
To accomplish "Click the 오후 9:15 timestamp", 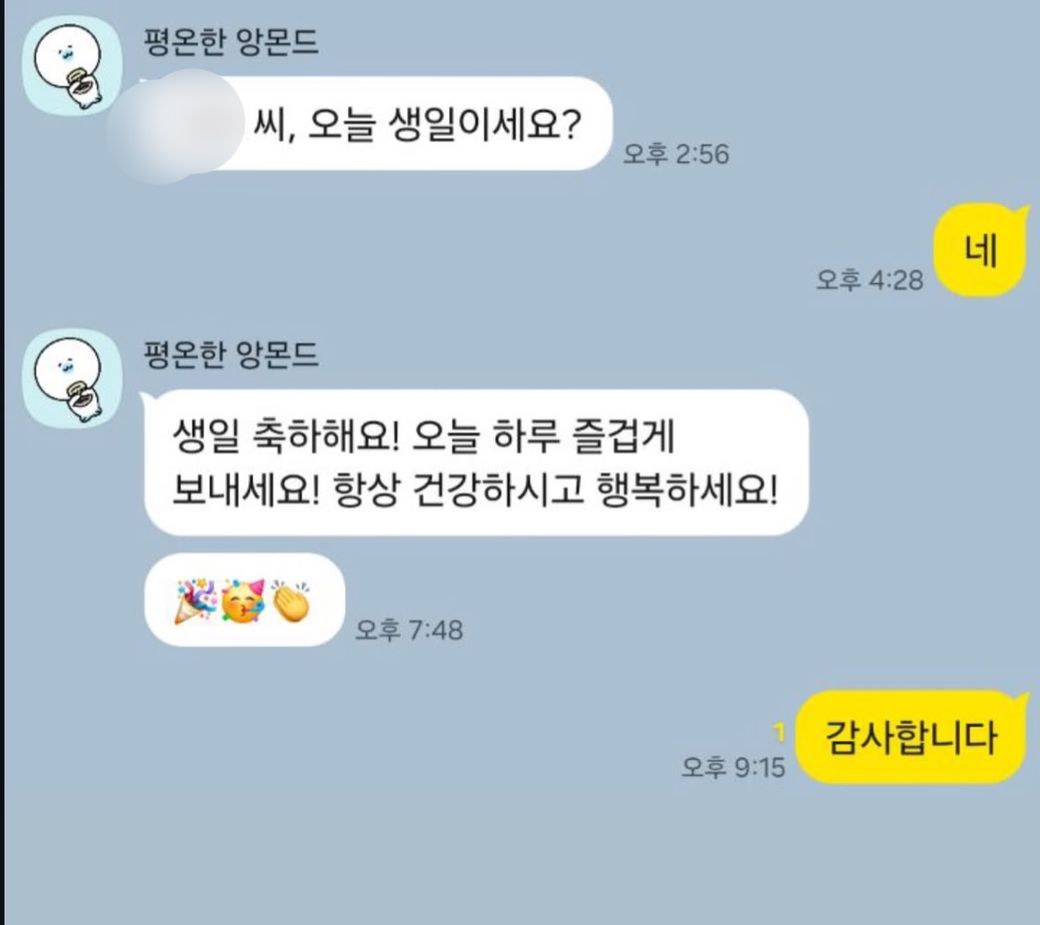I will tap(733, 767).
